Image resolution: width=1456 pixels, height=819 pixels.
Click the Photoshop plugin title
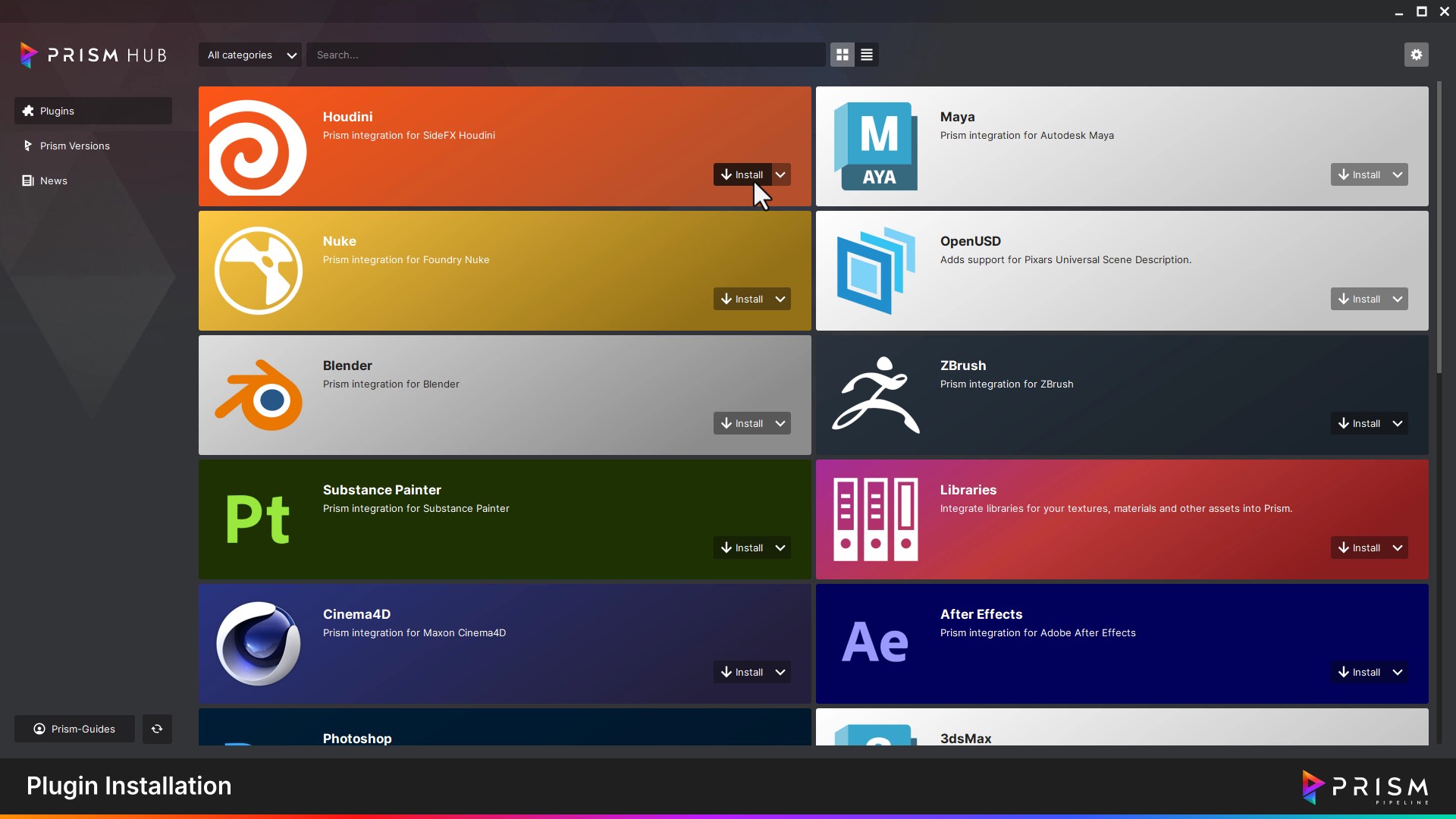pyautogui.click(x=357, y=739)
